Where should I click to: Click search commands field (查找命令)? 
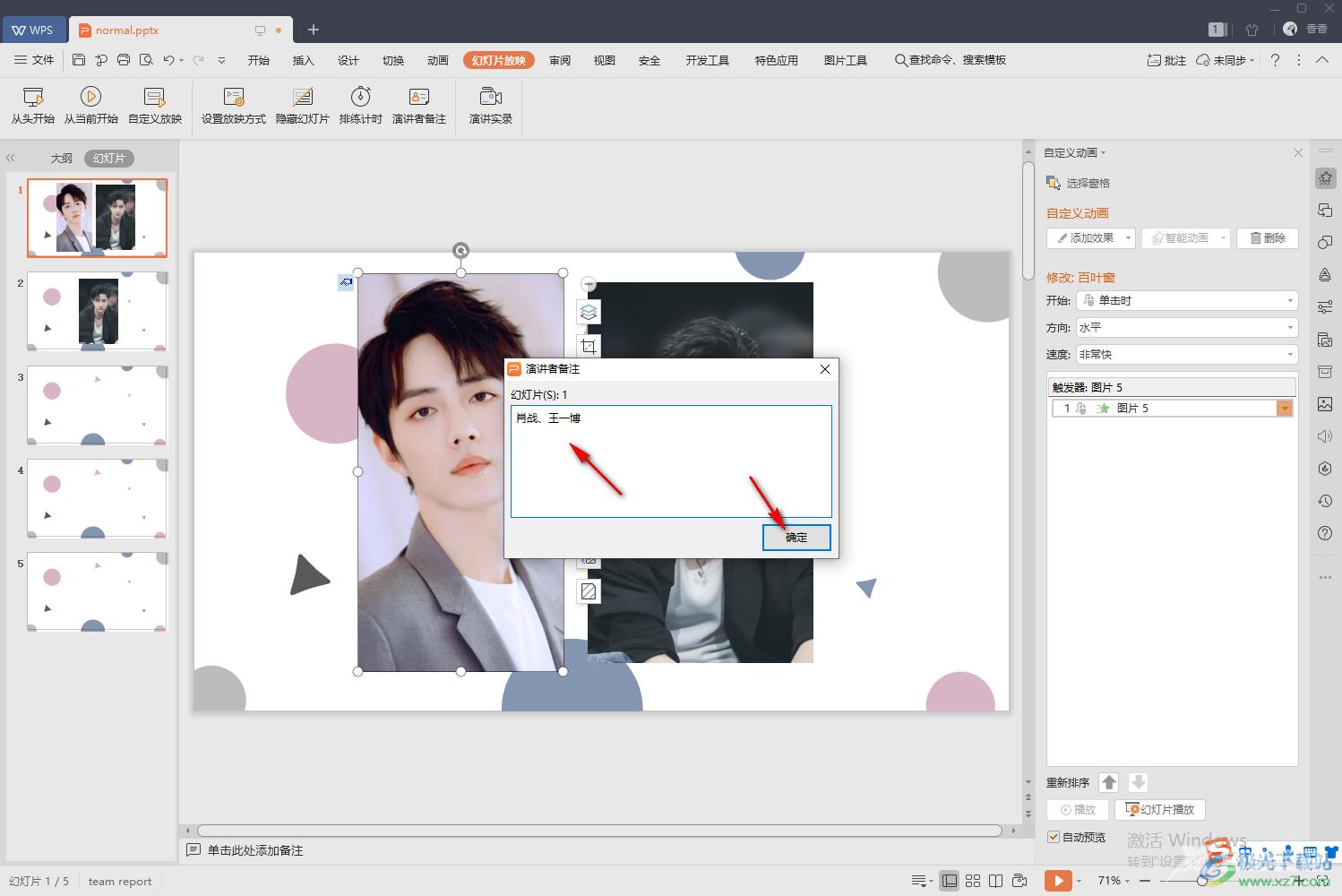[x=951, y=60]
